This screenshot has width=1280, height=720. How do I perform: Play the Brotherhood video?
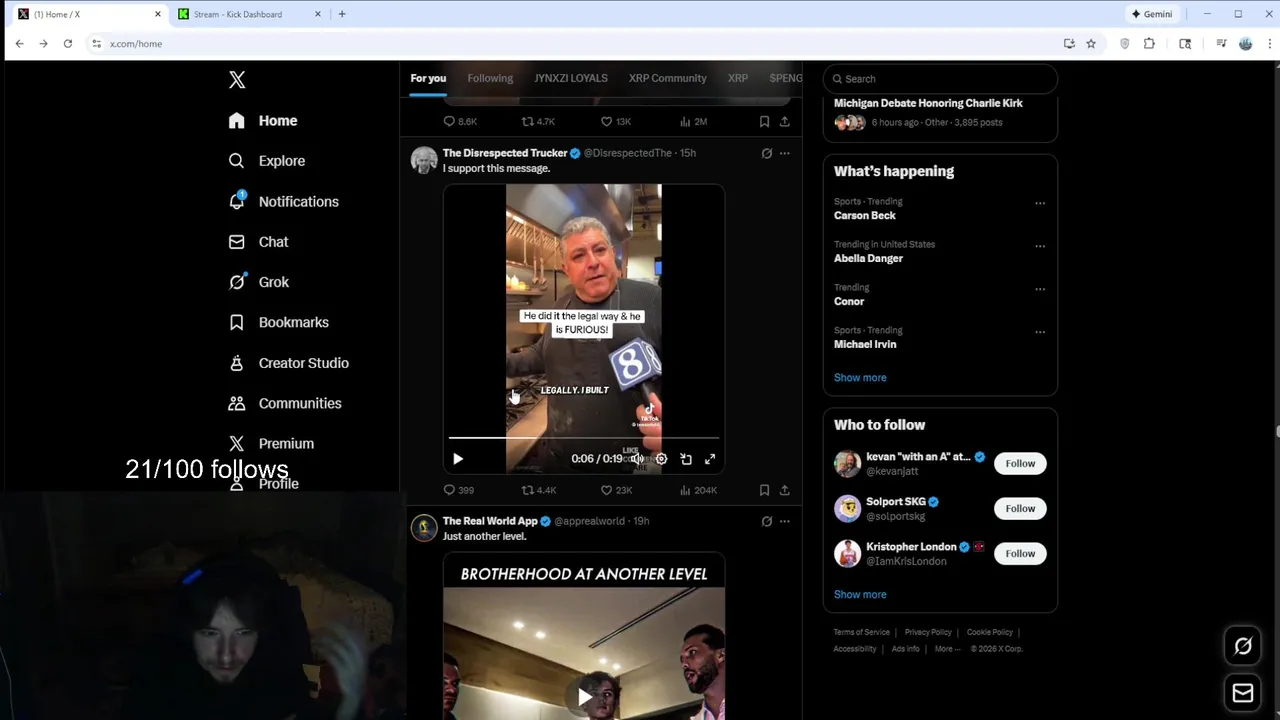pyautogui.click(x=584, y=696)
